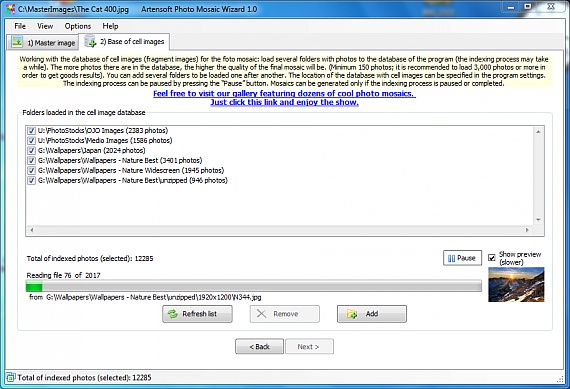Pause the indexing process
Viewport: 570px width, 389px height.
point(462,258)
